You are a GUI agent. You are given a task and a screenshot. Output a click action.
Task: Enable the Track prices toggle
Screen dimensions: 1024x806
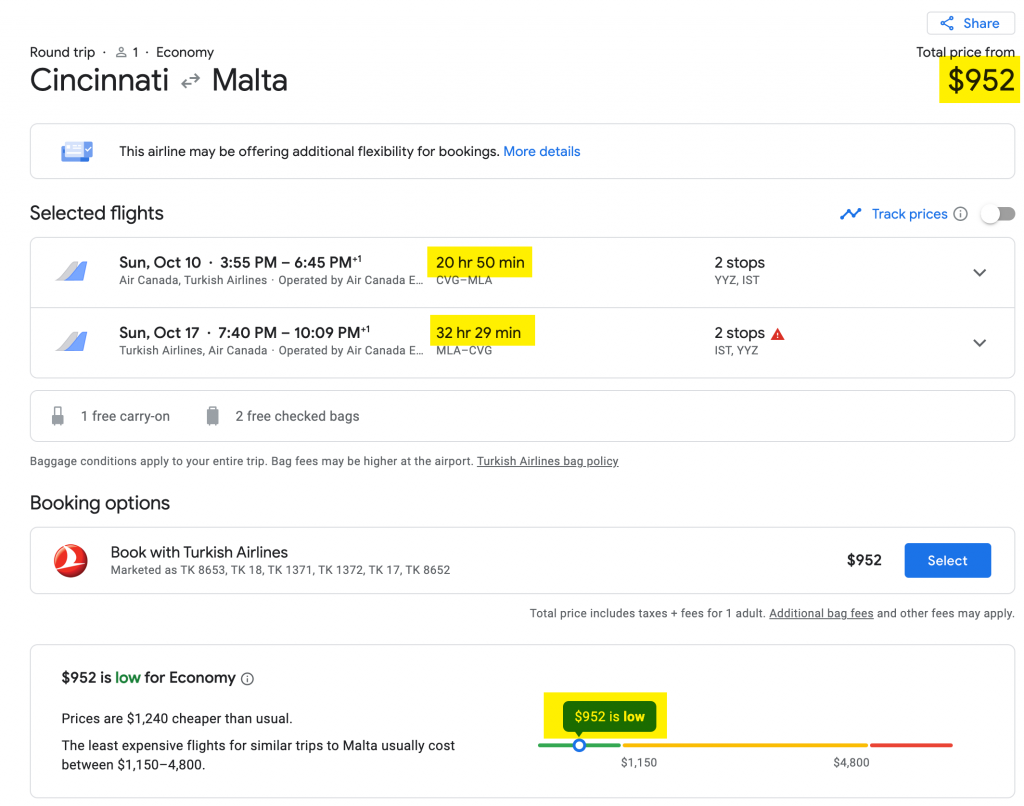(x=998, y=214)
